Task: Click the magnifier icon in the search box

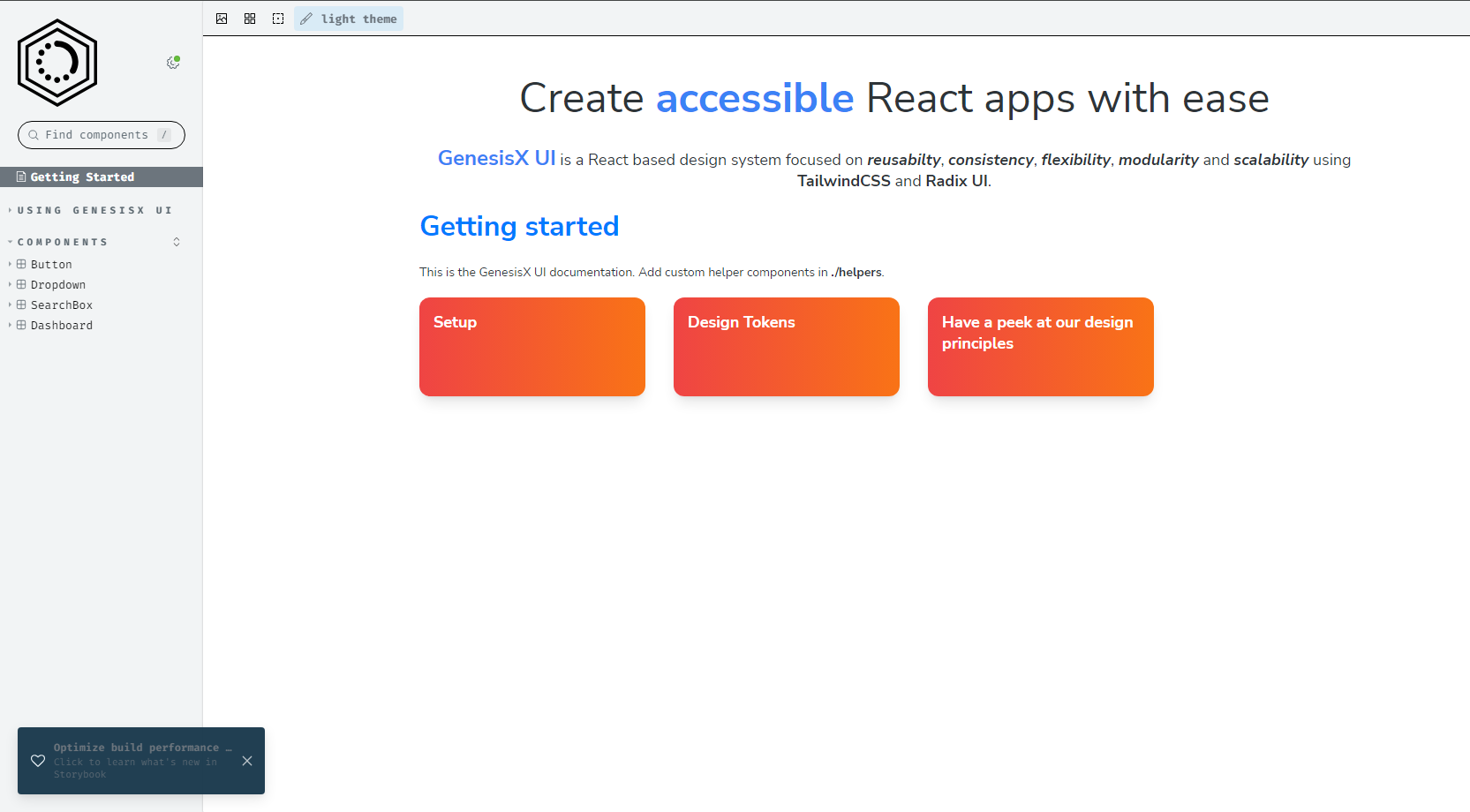Action: click(34, 135)
